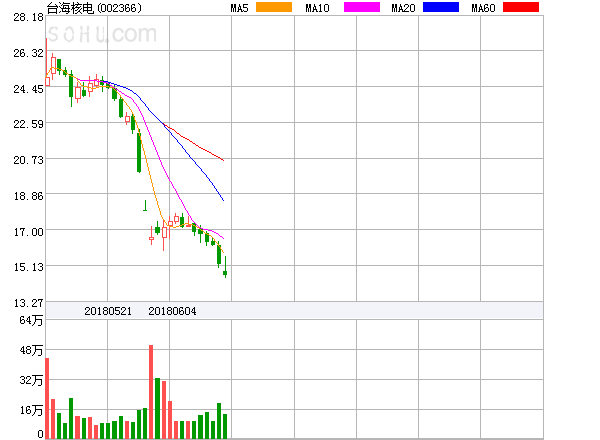Screen dimensions: 600x440
Task: Click the 17.00 price axis label
Action: pyautogui.click(x=29, y=232)
